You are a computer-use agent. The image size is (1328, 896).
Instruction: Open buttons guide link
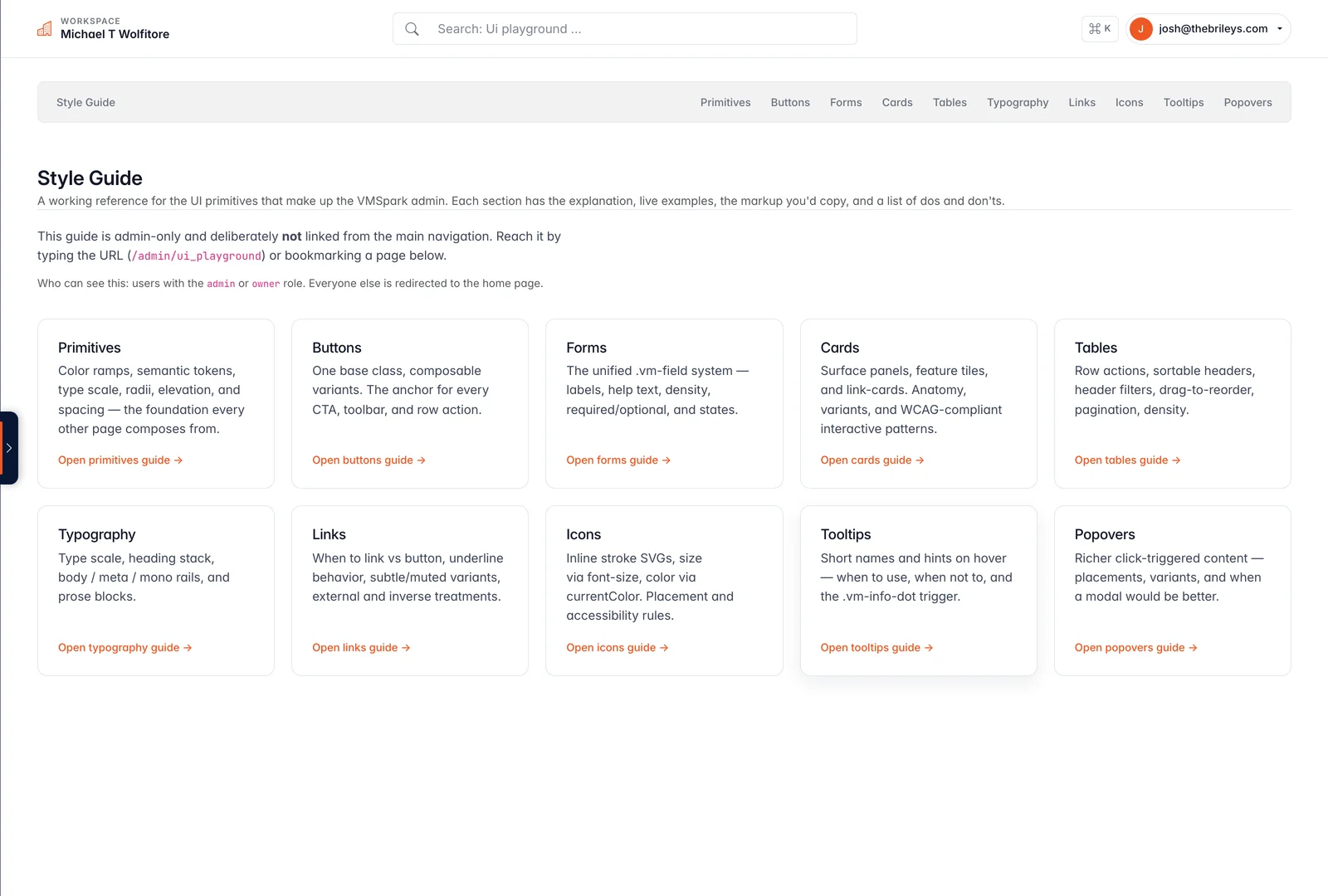pos(369,460)
